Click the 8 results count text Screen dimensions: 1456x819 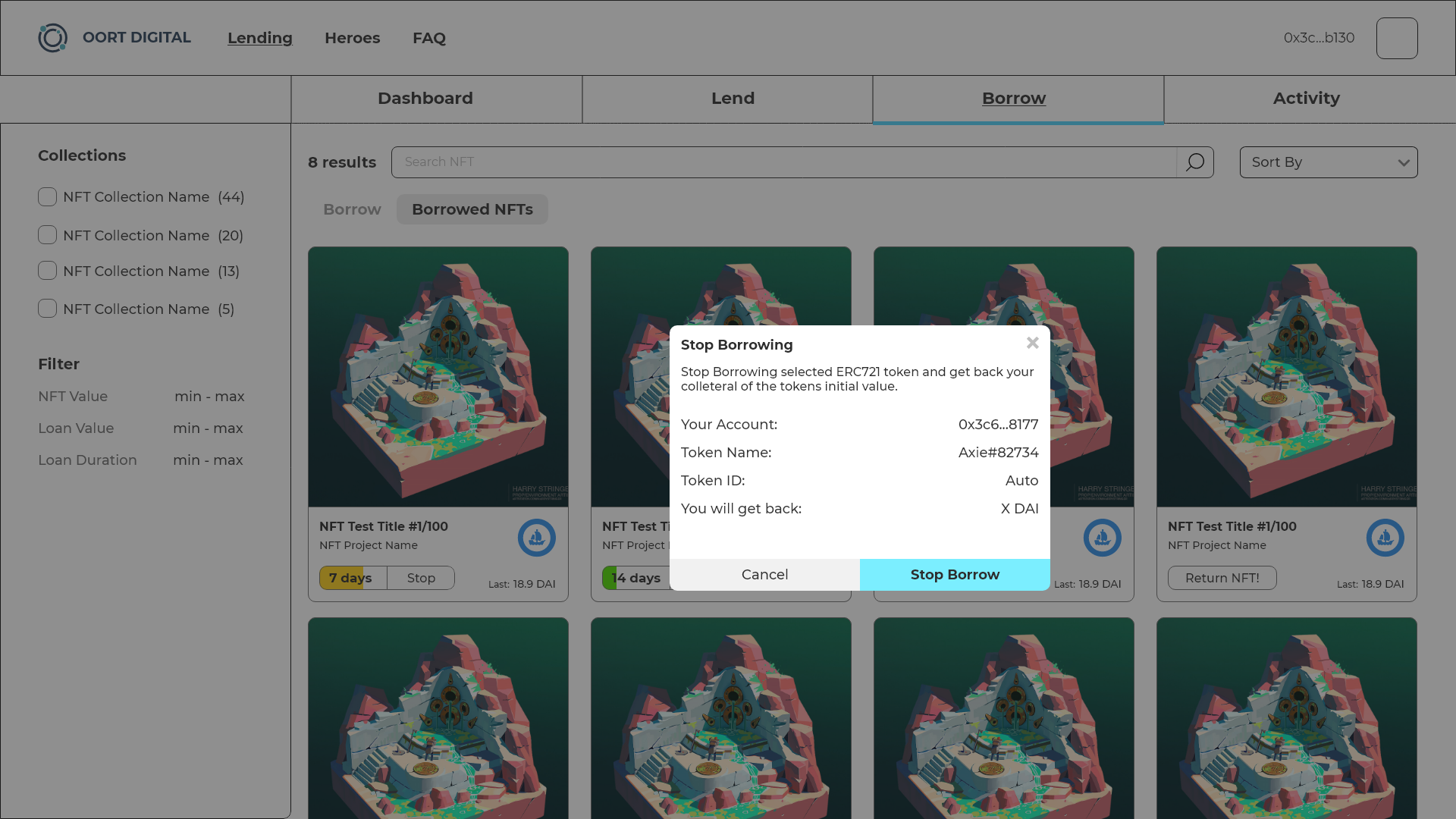(x=342, y=162)
